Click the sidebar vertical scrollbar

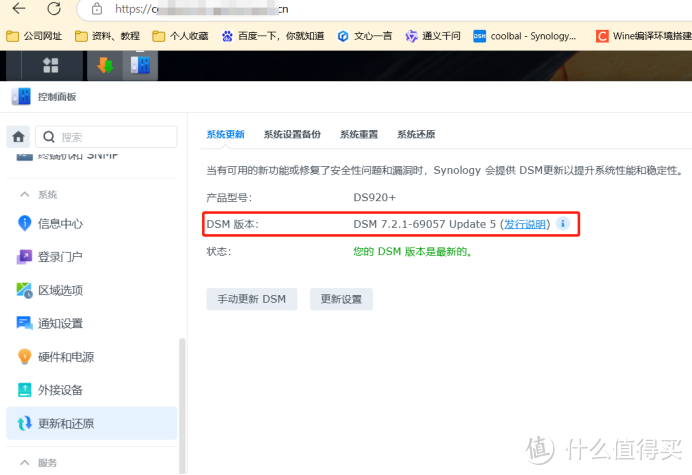tap(182, 406)
